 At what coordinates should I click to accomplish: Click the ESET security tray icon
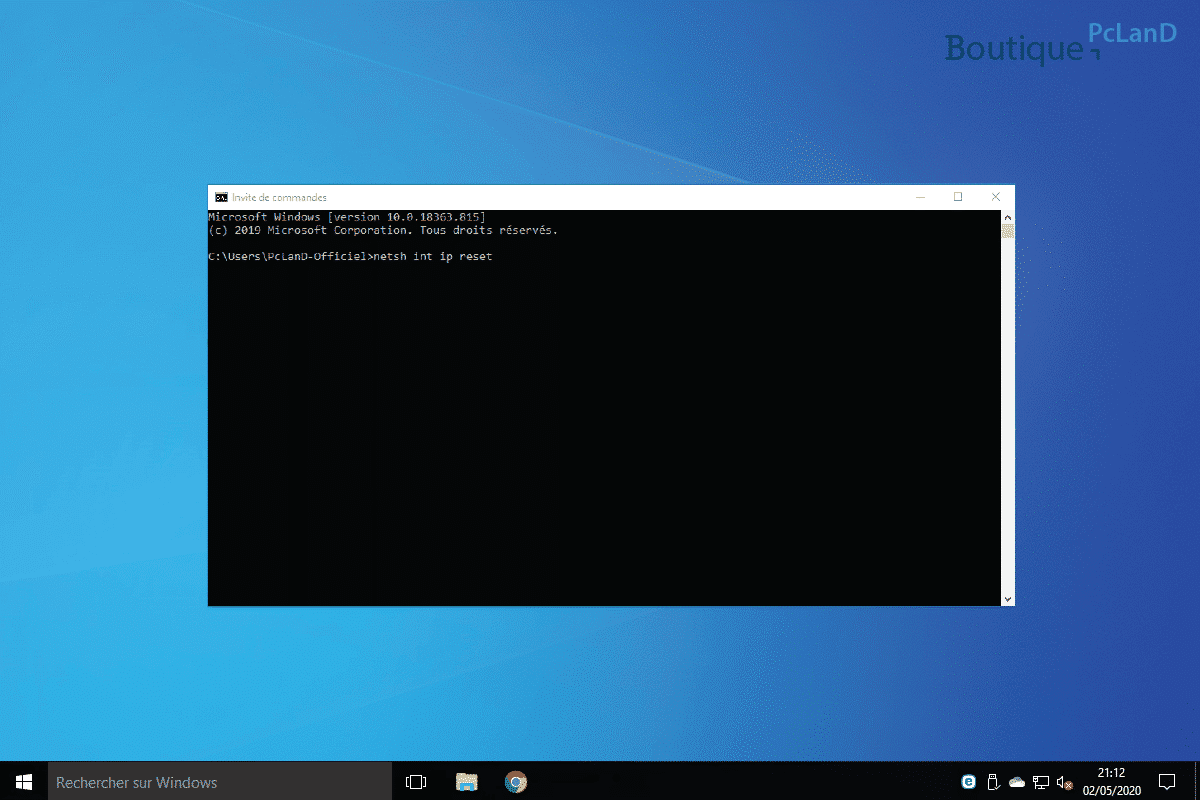[969, 782]
